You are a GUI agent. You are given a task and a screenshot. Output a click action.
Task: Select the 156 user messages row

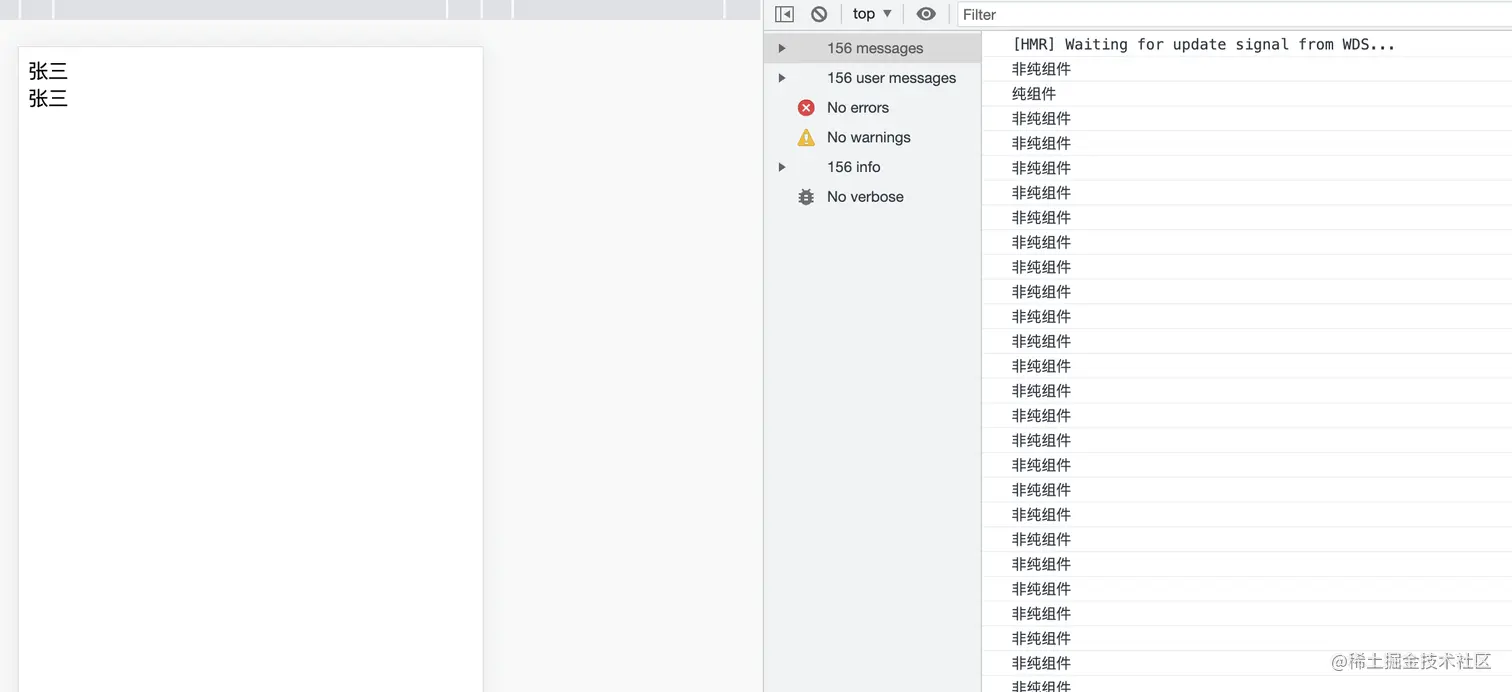coord(873,78)
